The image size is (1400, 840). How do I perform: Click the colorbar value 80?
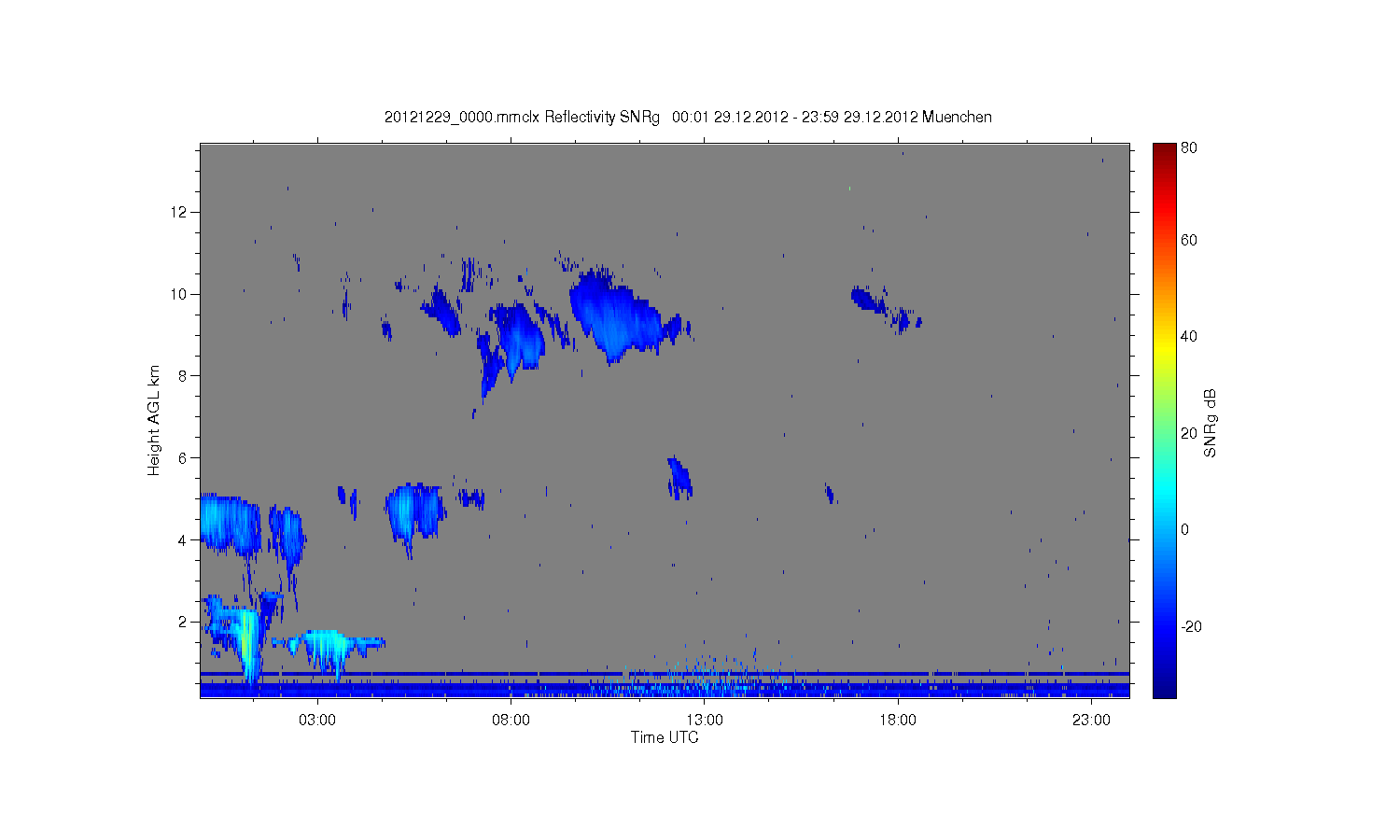(1189, 148)
